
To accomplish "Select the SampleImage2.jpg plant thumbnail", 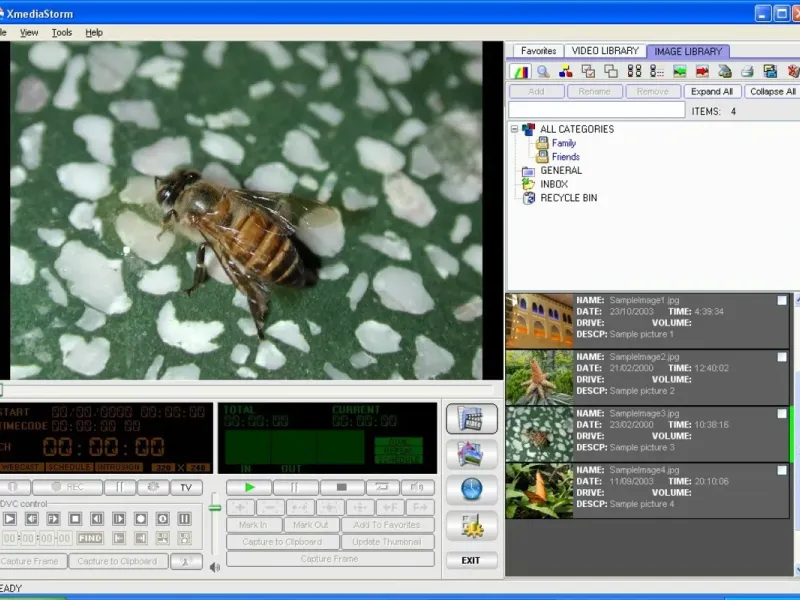I will [539, 377].
